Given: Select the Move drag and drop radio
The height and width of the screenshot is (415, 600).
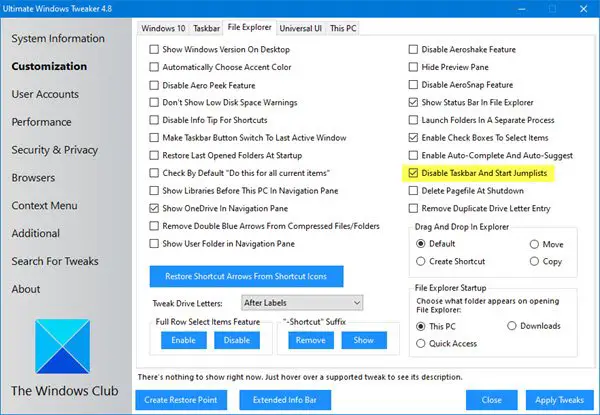Looking at the screenshot, I should click(534, 244).
